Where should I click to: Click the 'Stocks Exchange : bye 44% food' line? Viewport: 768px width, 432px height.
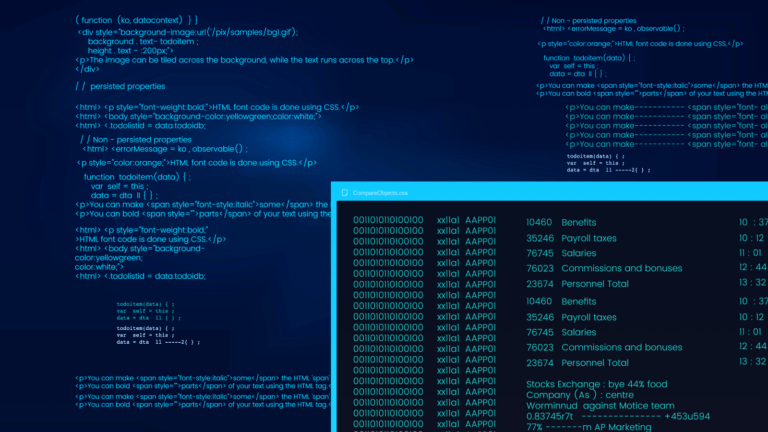click(x=597, y=384)
